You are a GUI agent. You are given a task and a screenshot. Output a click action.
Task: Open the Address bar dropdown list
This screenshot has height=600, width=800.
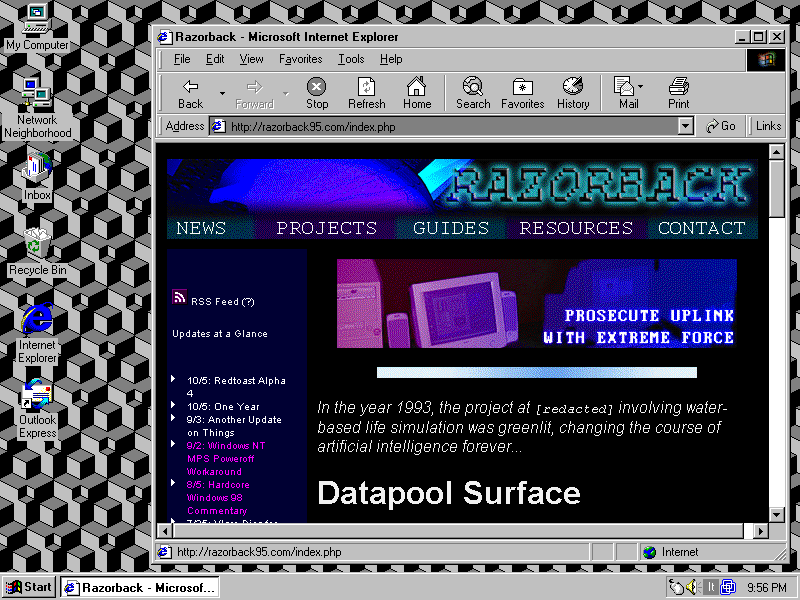686,126
